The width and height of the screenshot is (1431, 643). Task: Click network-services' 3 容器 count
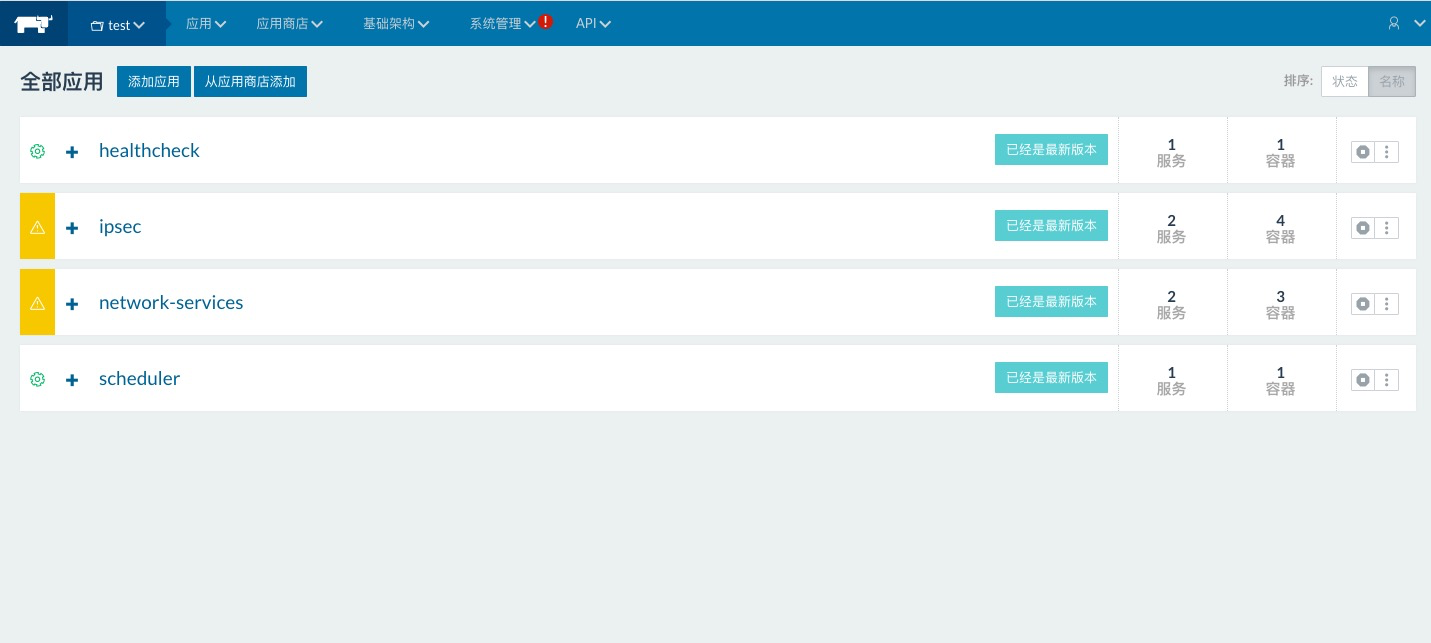click(1281, 304)
